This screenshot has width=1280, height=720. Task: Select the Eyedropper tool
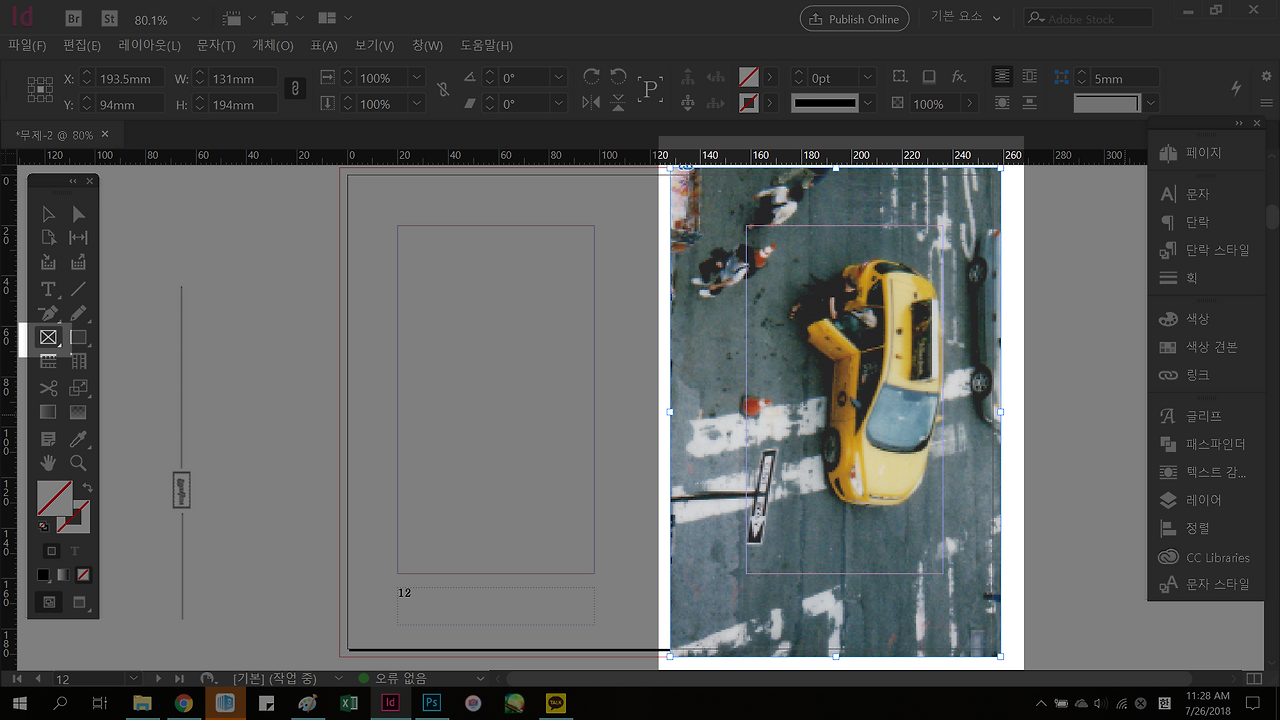[78, 439]
